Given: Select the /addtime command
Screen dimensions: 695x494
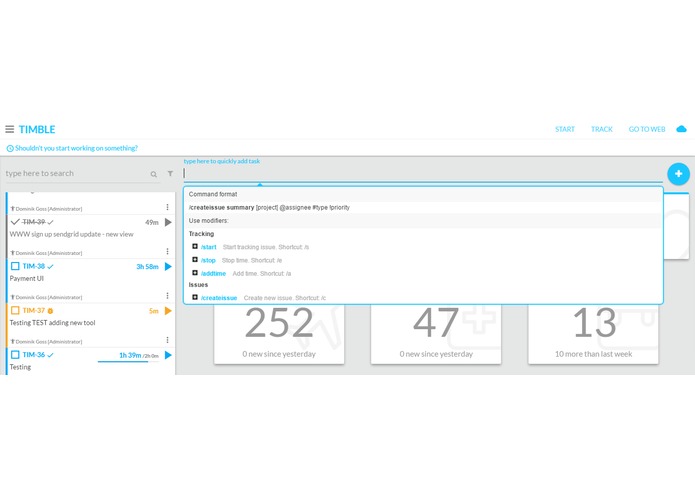Looking at the screenshot, I should point(213,274).
